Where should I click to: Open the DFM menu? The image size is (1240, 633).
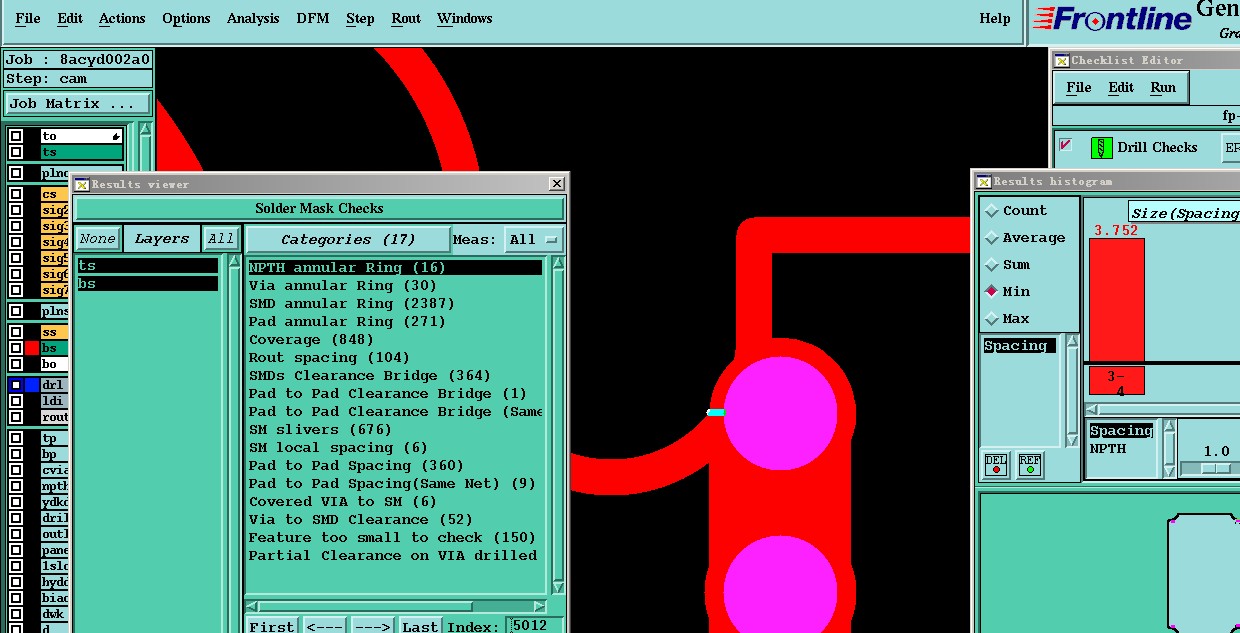(x=313, y=19)
